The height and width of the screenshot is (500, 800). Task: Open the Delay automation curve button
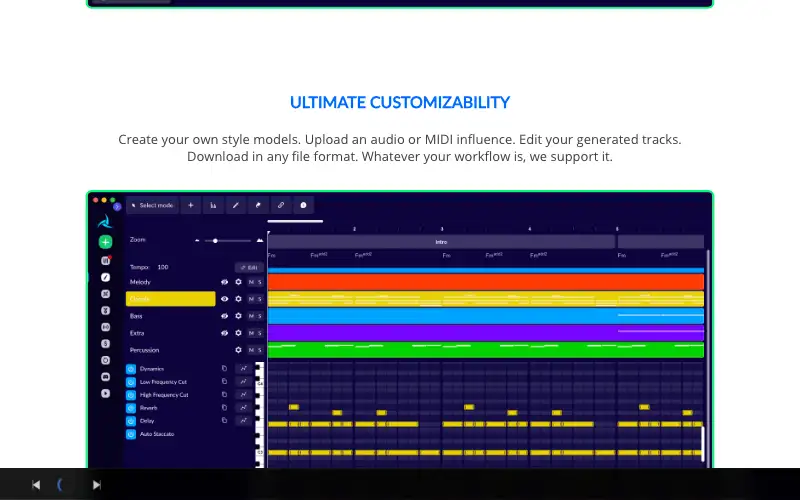[x=243, y=420]
